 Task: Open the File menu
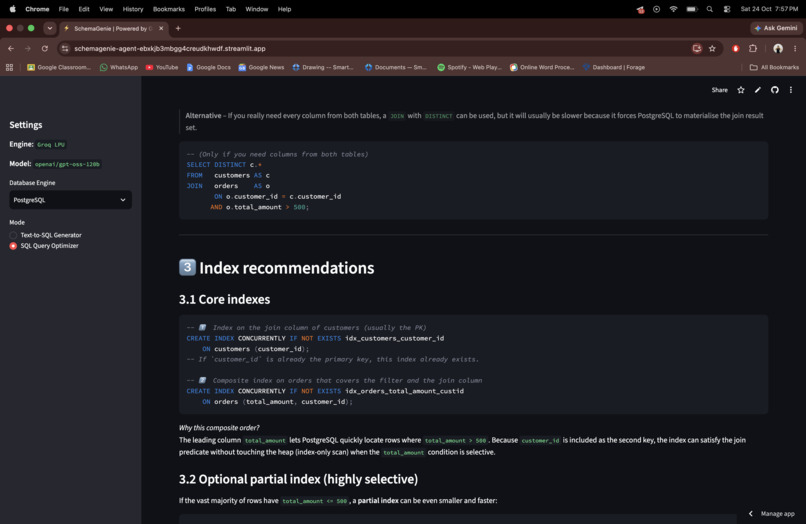coord(64,9)
